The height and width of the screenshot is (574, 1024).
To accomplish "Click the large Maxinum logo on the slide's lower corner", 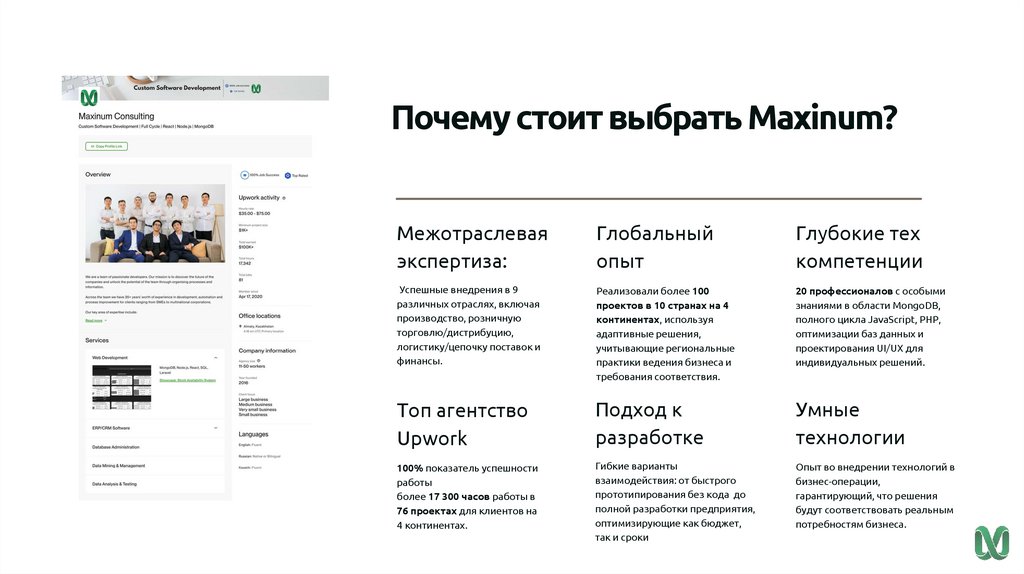I will (992, 542).
